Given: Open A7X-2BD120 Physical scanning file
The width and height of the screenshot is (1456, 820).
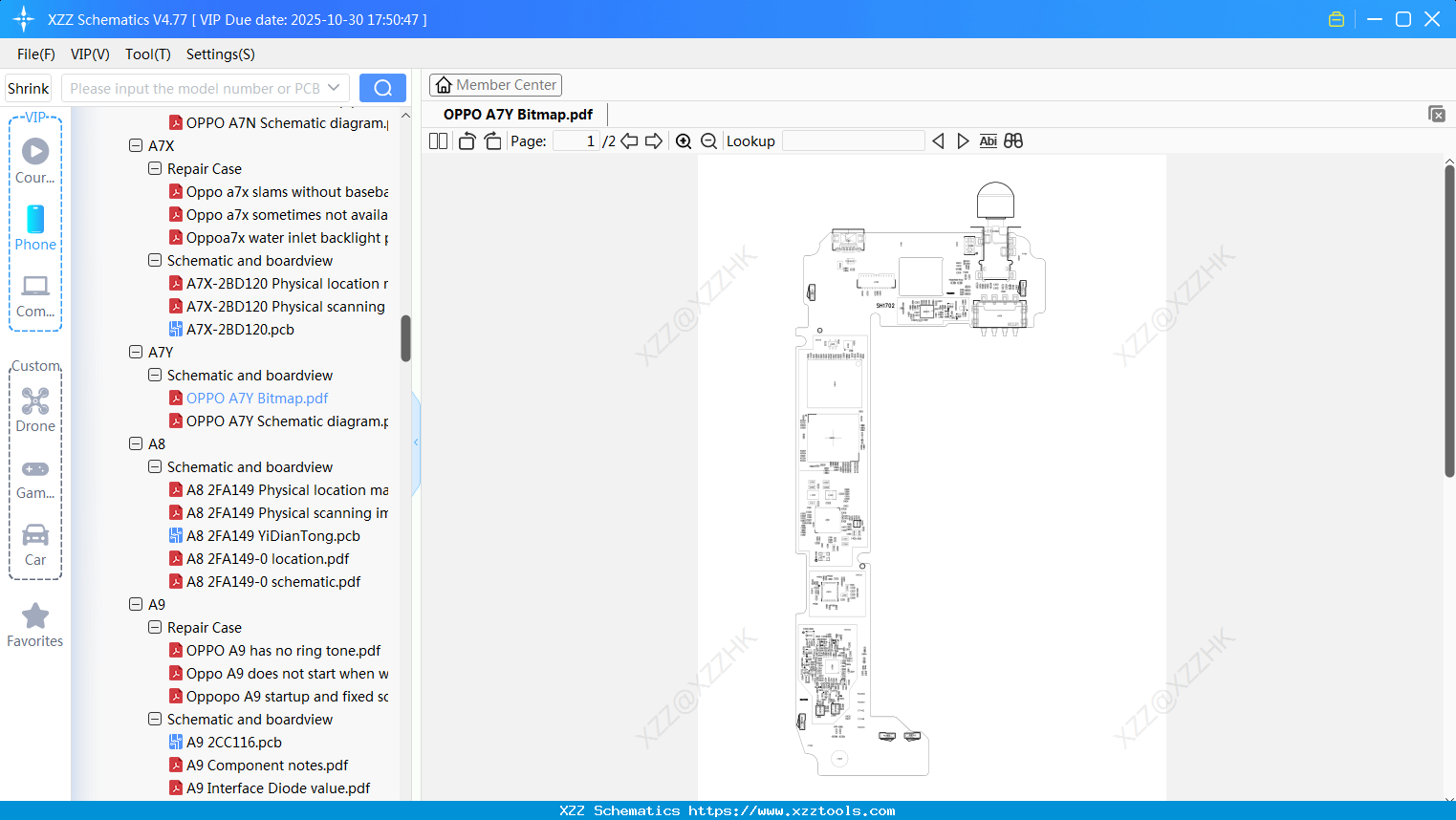Looking at the screenshot, I should (286, 307).
